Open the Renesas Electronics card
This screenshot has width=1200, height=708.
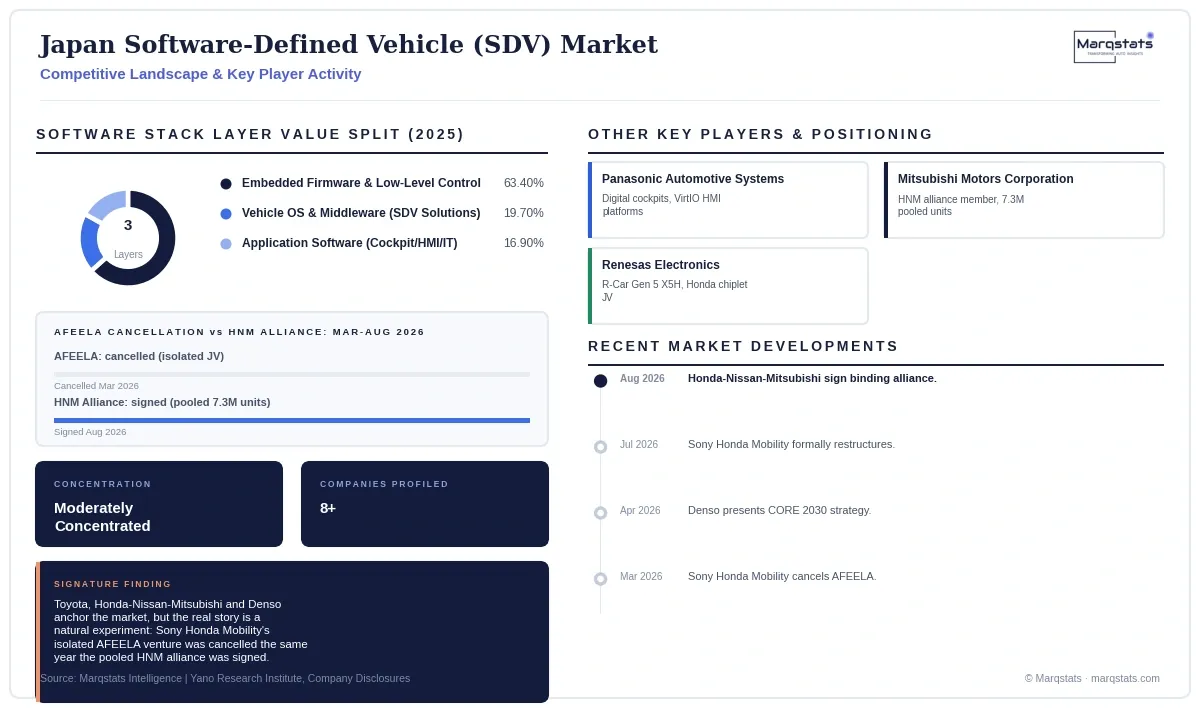point(728,286)
